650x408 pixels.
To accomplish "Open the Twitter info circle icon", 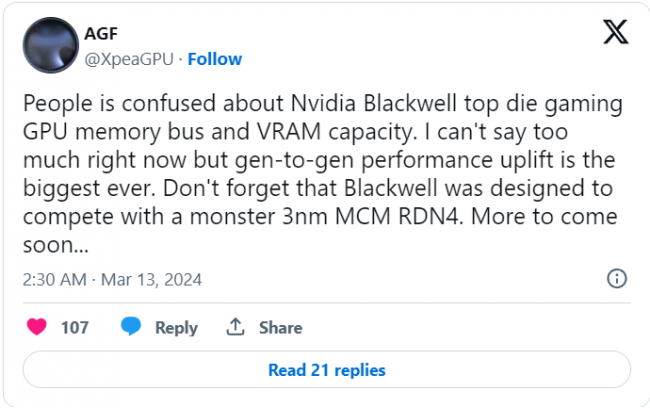I will click(617, 279).
